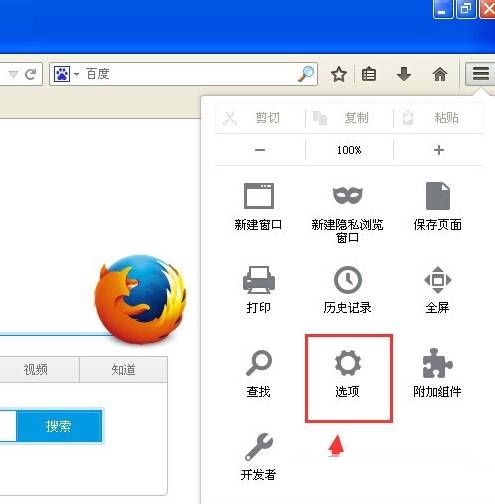This screenshot has width=495, height=504.
Task: Click the bookmark star icon
Action: tap(339, 74)
